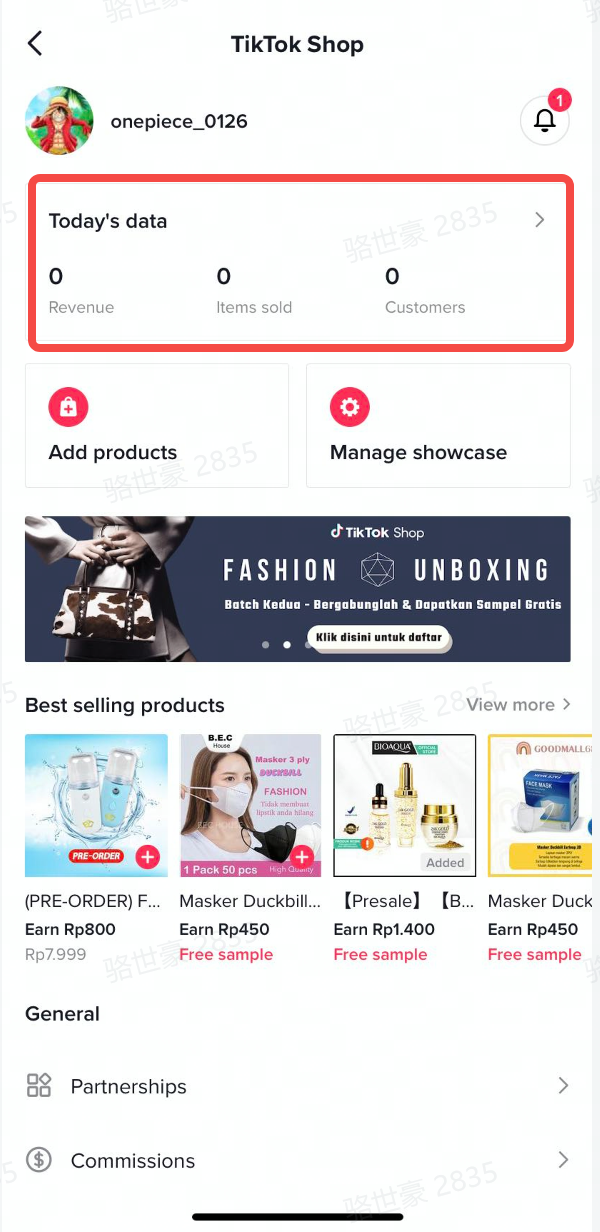Open Partnerships using its right chevron
Viewport: 600px width, 1232px height.
click(563, 1086)
